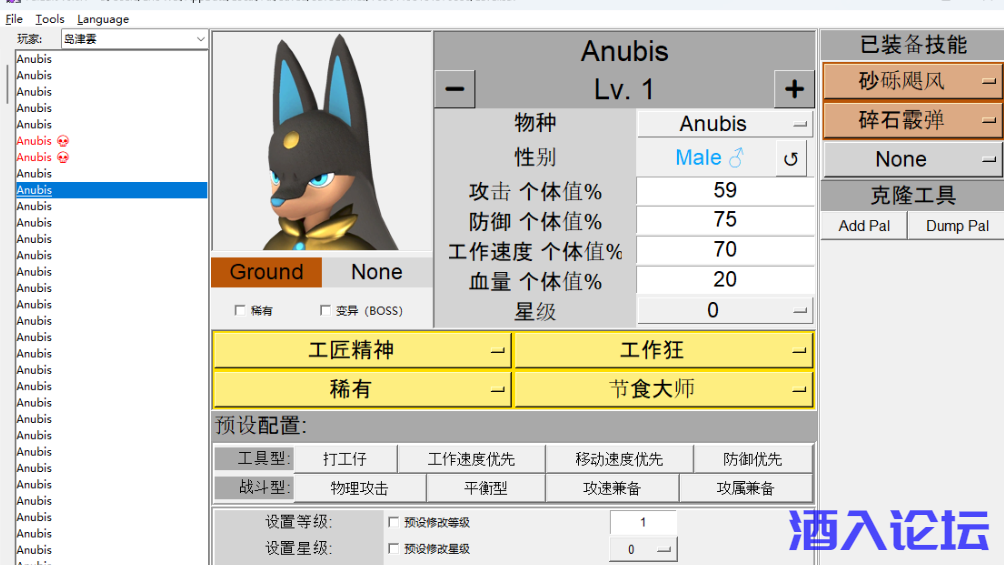Click the Lv. 1 level text
This screenshot has width=1004, height=565.
tap(624, 89)
